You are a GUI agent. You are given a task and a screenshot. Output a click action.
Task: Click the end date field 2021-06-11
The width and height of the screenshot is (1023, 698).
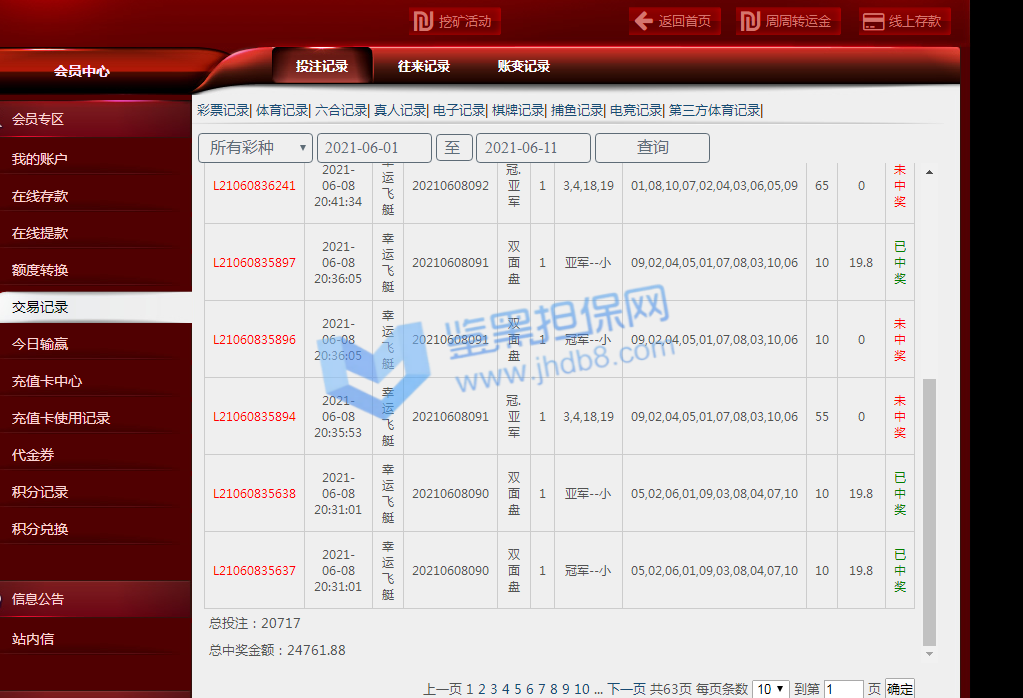click(533, 148)
